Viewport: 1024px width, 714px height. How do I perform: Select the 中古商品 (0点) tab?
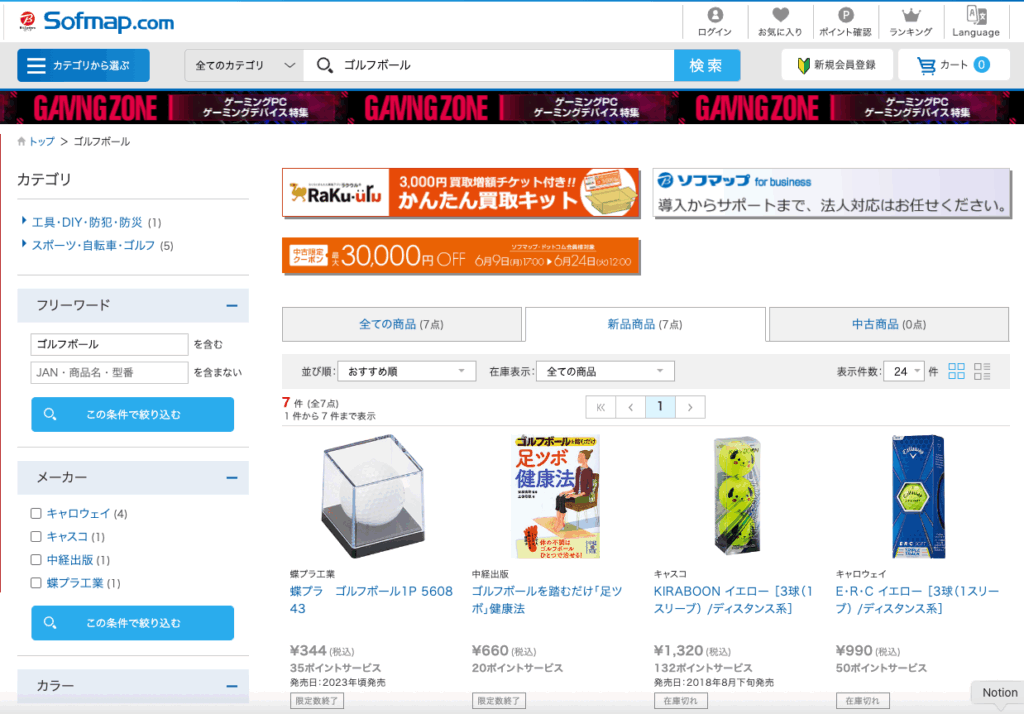(889, 324)
